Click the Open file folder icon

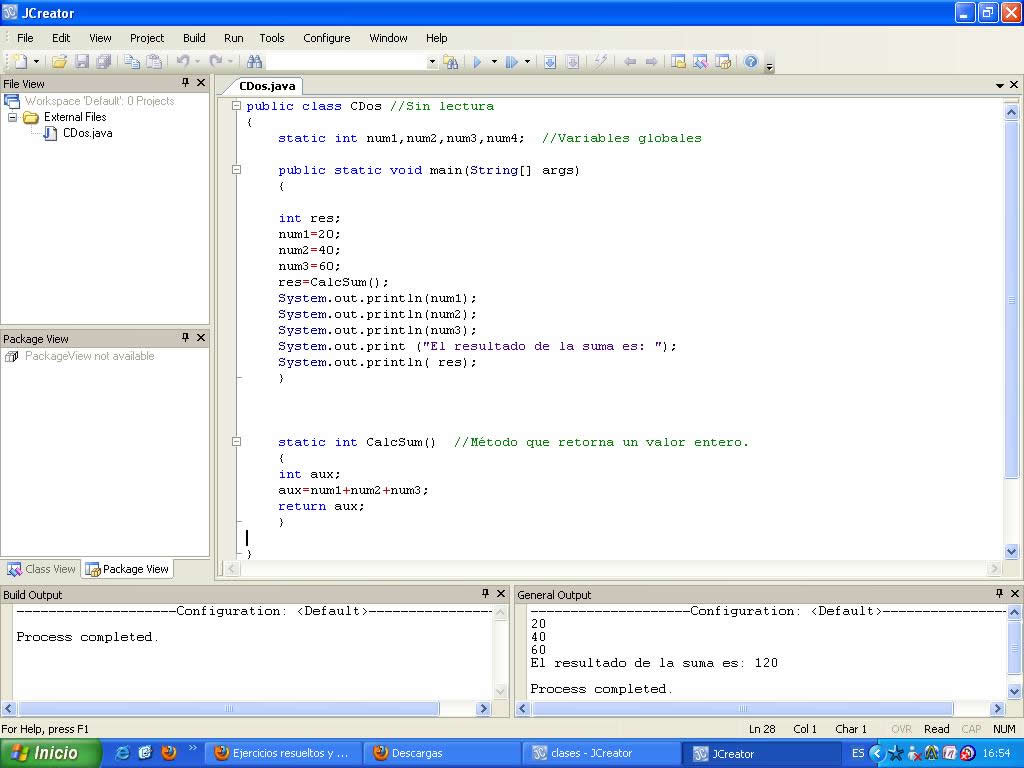(59, 62)
